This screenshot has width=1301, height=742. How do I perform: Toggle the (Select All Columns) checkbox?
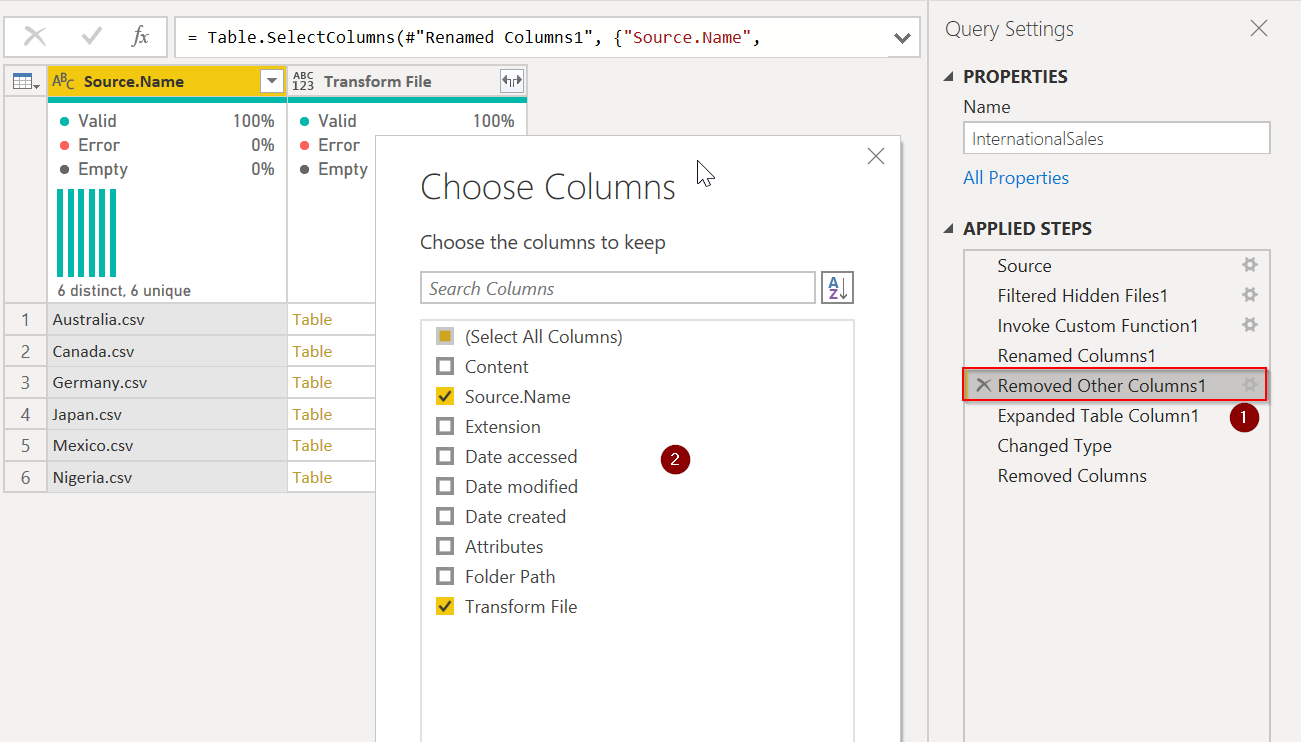(445, 337)
